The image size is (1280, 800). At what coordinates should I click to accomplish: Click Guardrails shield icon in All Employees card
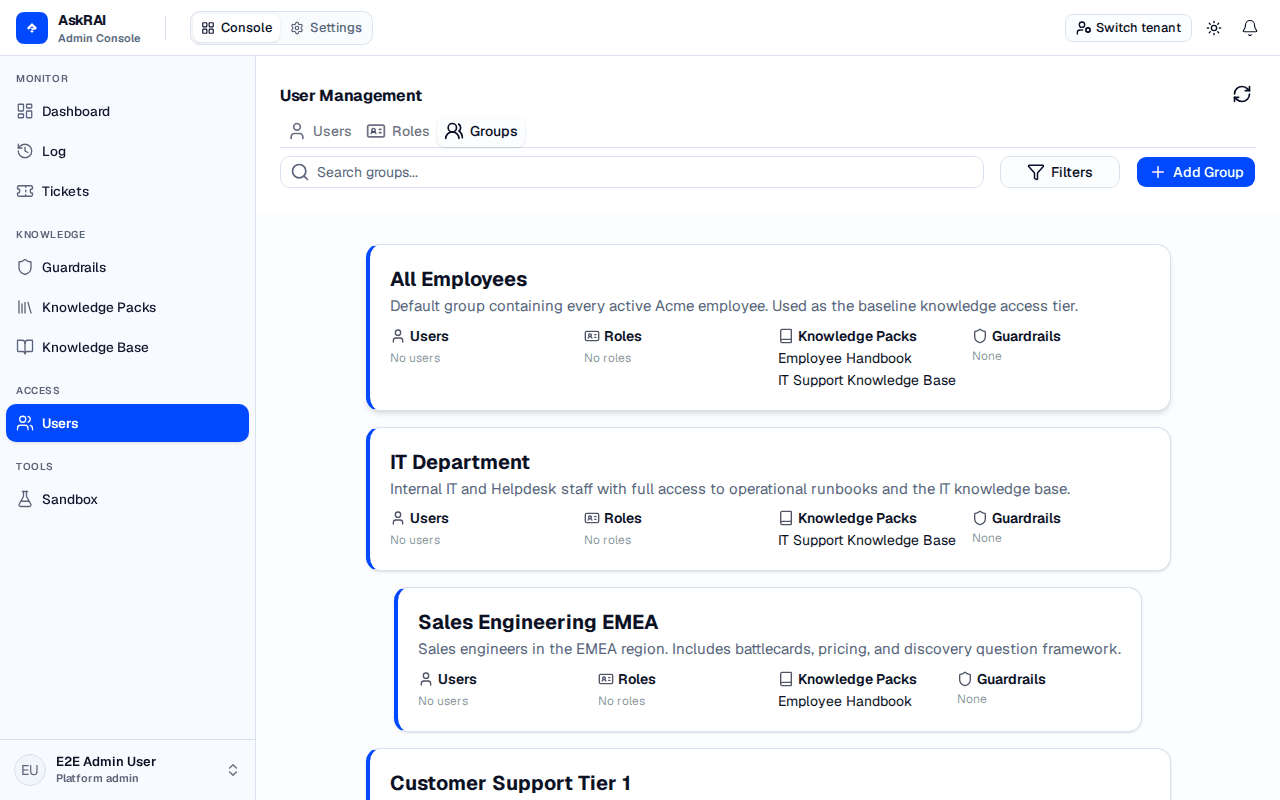980,336
